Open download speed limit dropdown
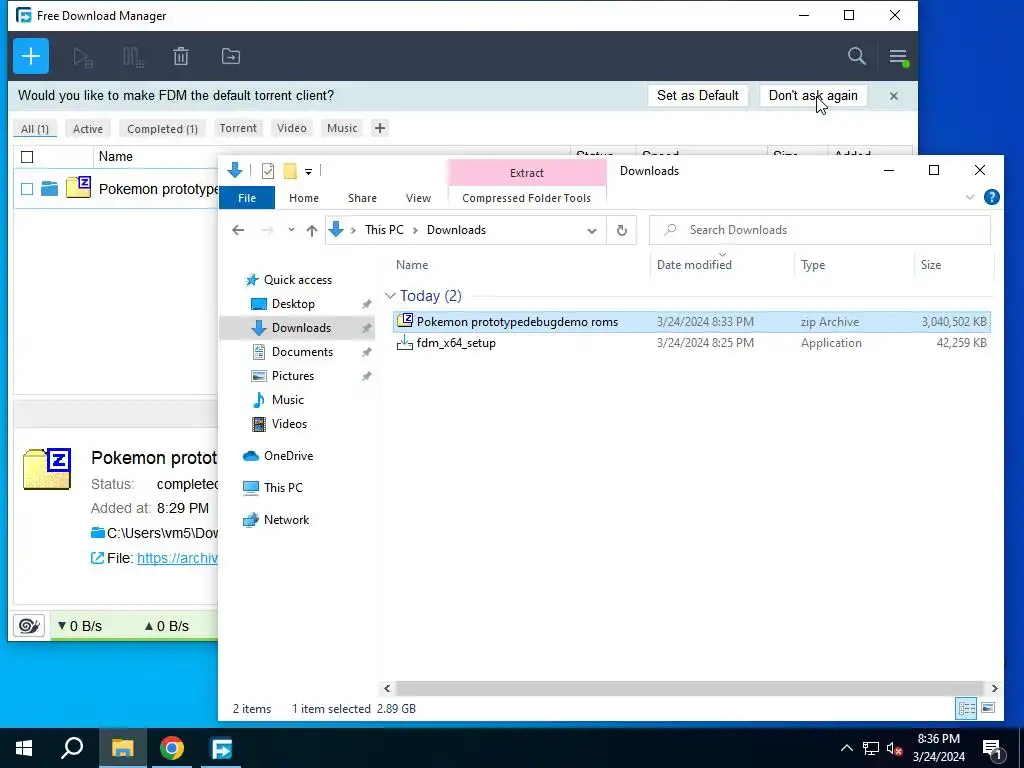Image resolution: width=1024 pixels, height=768 pixels. click(x=80, y=626)
